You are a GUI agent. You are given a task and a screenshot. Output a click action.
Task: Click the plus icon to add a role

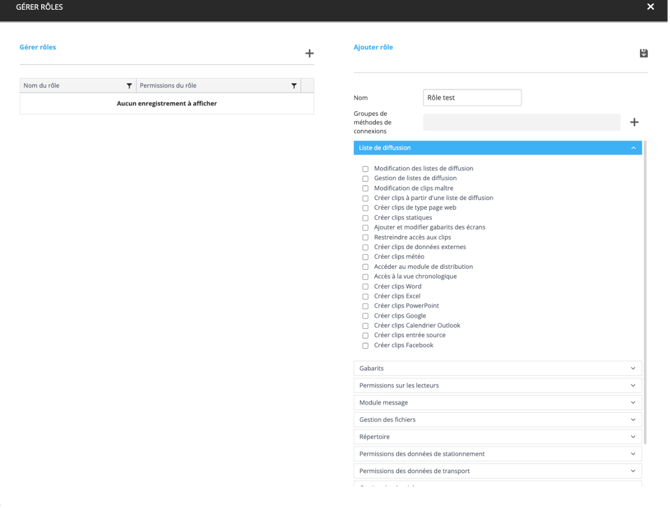(310, 53)
